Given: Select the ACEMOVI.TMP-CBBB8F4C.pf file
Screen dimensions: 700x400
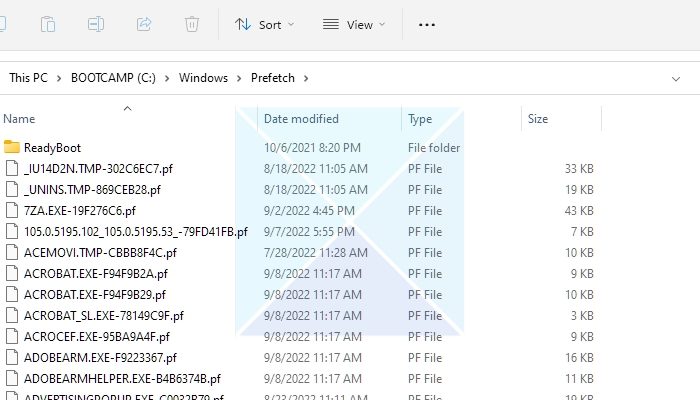Looking at the screenshot, I should (100, 252).
